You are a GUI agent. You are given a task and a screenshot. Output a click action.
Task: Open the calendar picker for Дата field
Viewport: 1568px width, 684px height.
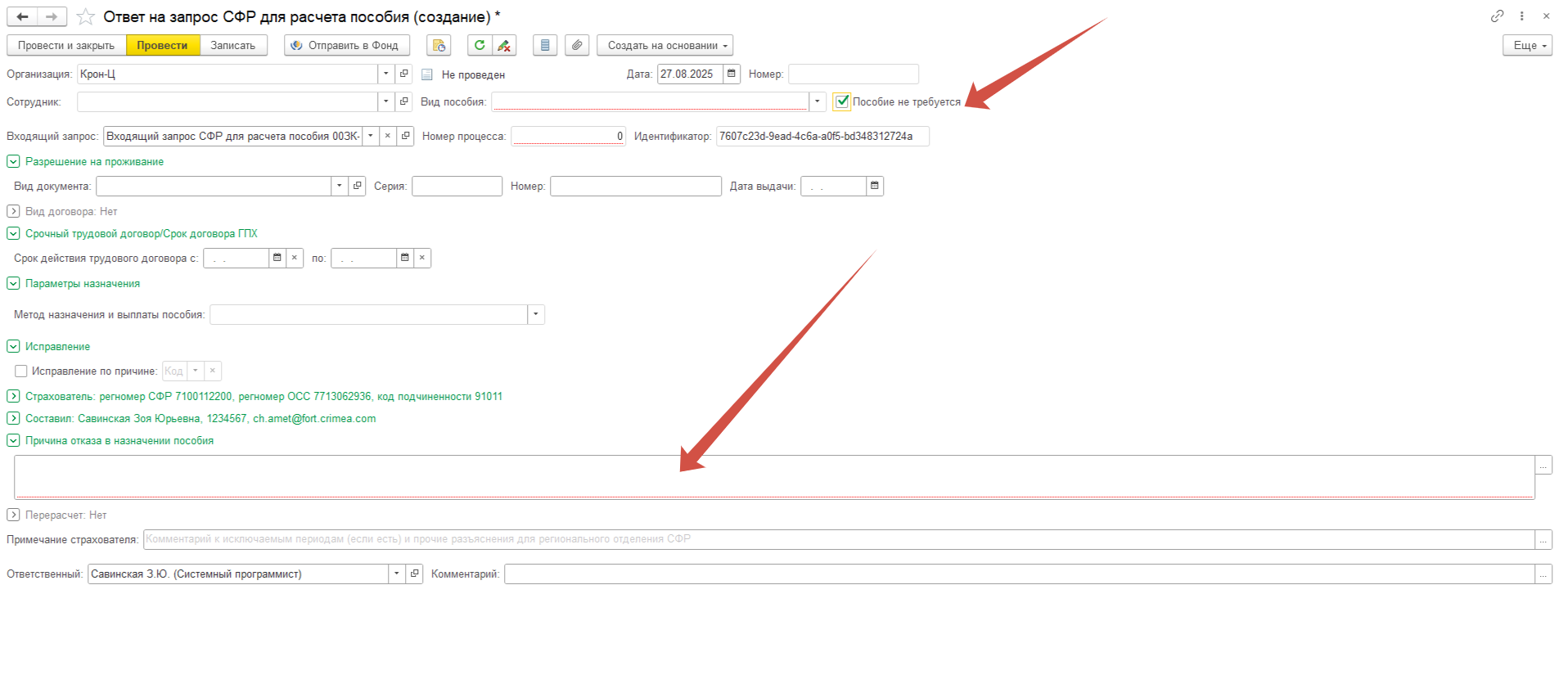(732, 74)
